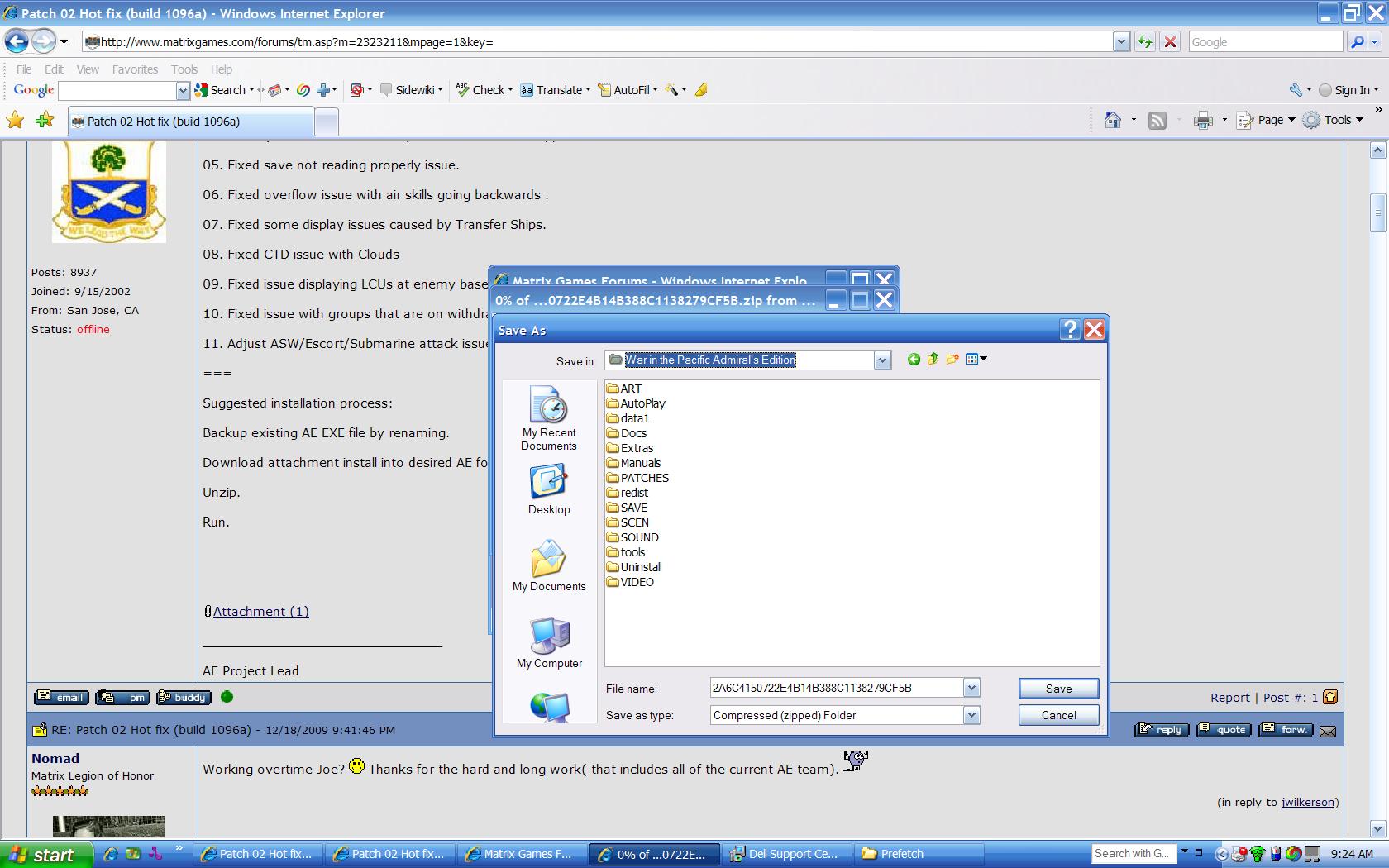Click the Google Toolbar highlighter icon
The image size is (1389, 868).
(x=701, y=90)
